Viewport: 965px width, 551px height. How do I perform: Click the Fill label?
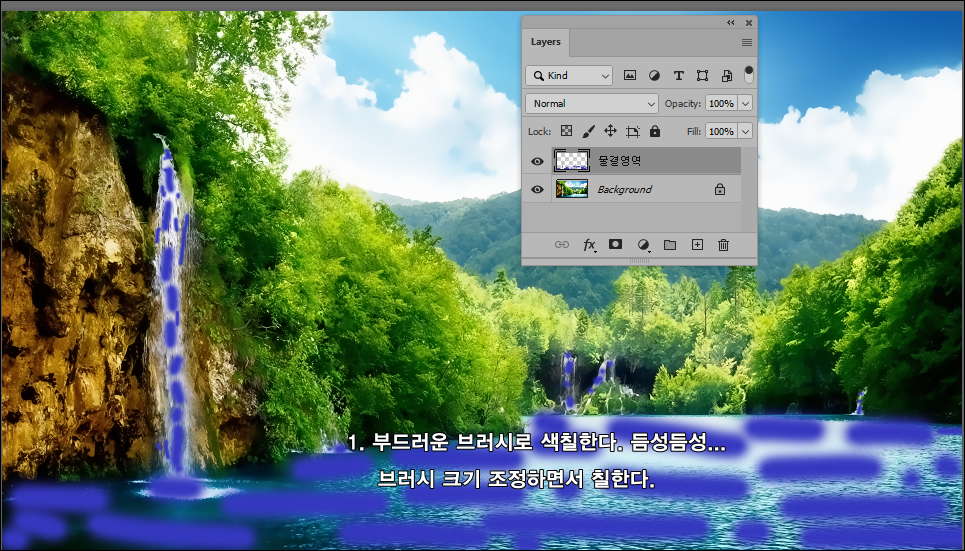(x=694, y=131)
